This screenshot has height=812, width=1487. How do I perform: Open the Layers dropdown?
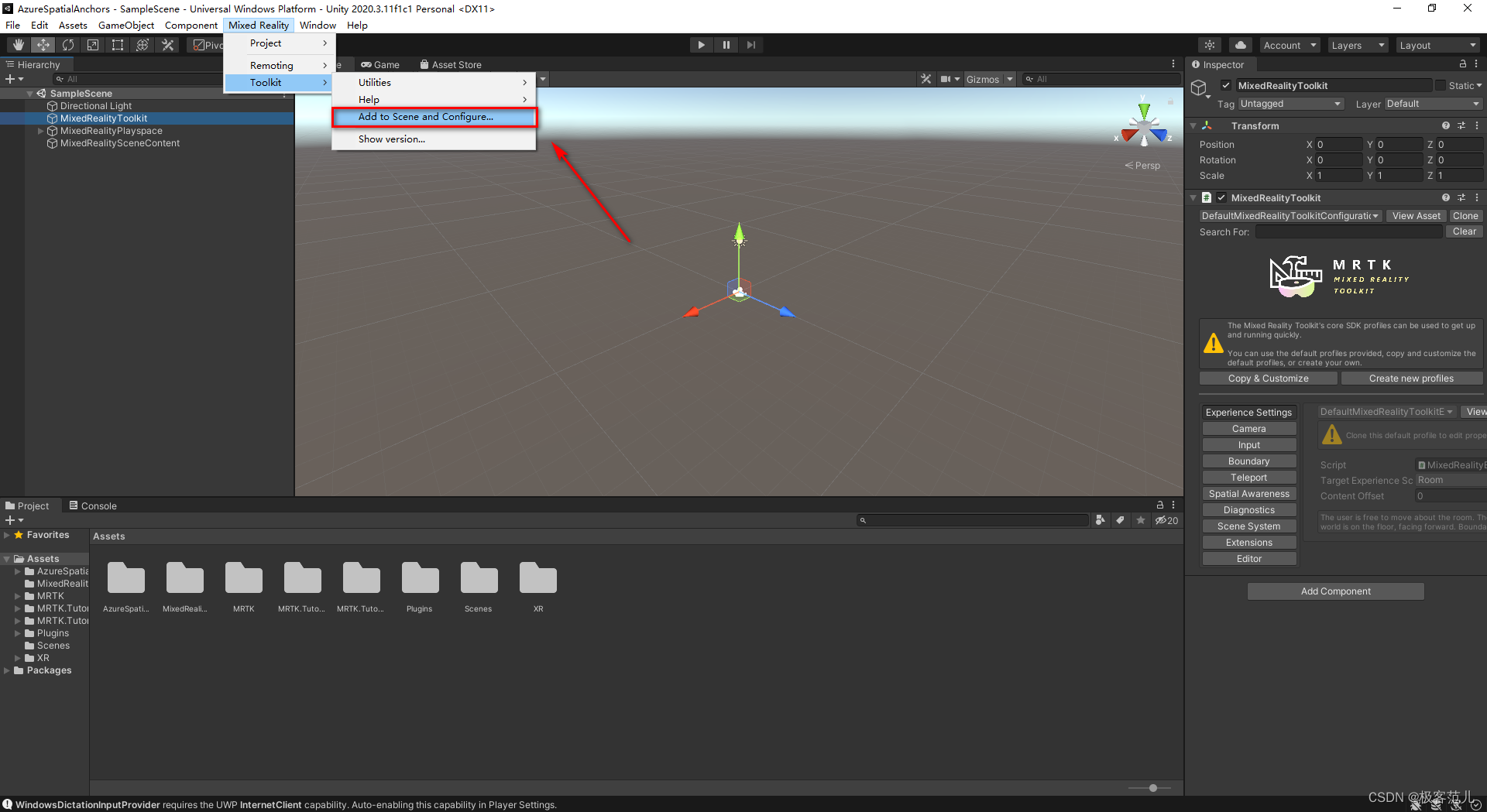(1358, 45)
